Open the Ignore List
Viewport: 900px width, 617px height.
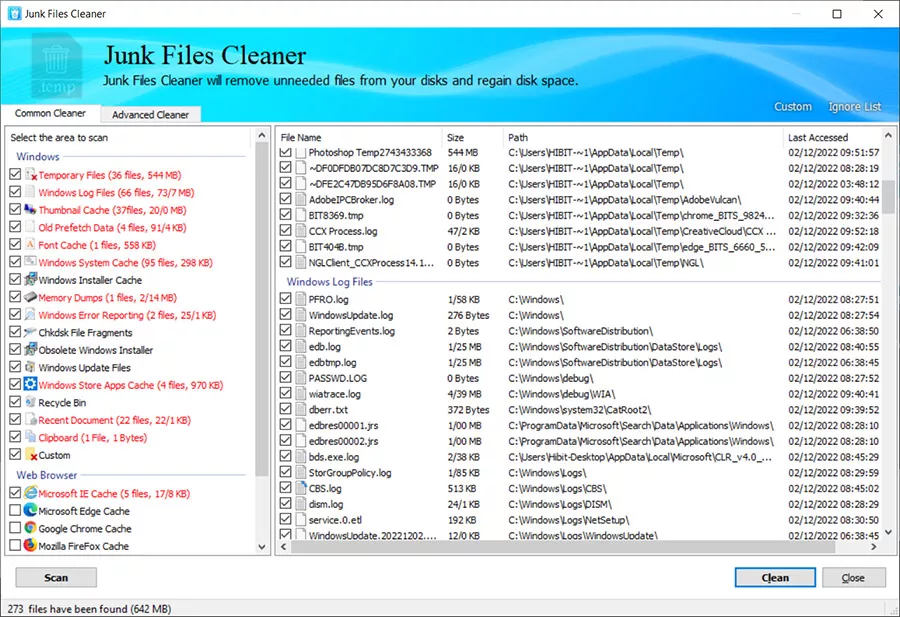click(855, 106)
